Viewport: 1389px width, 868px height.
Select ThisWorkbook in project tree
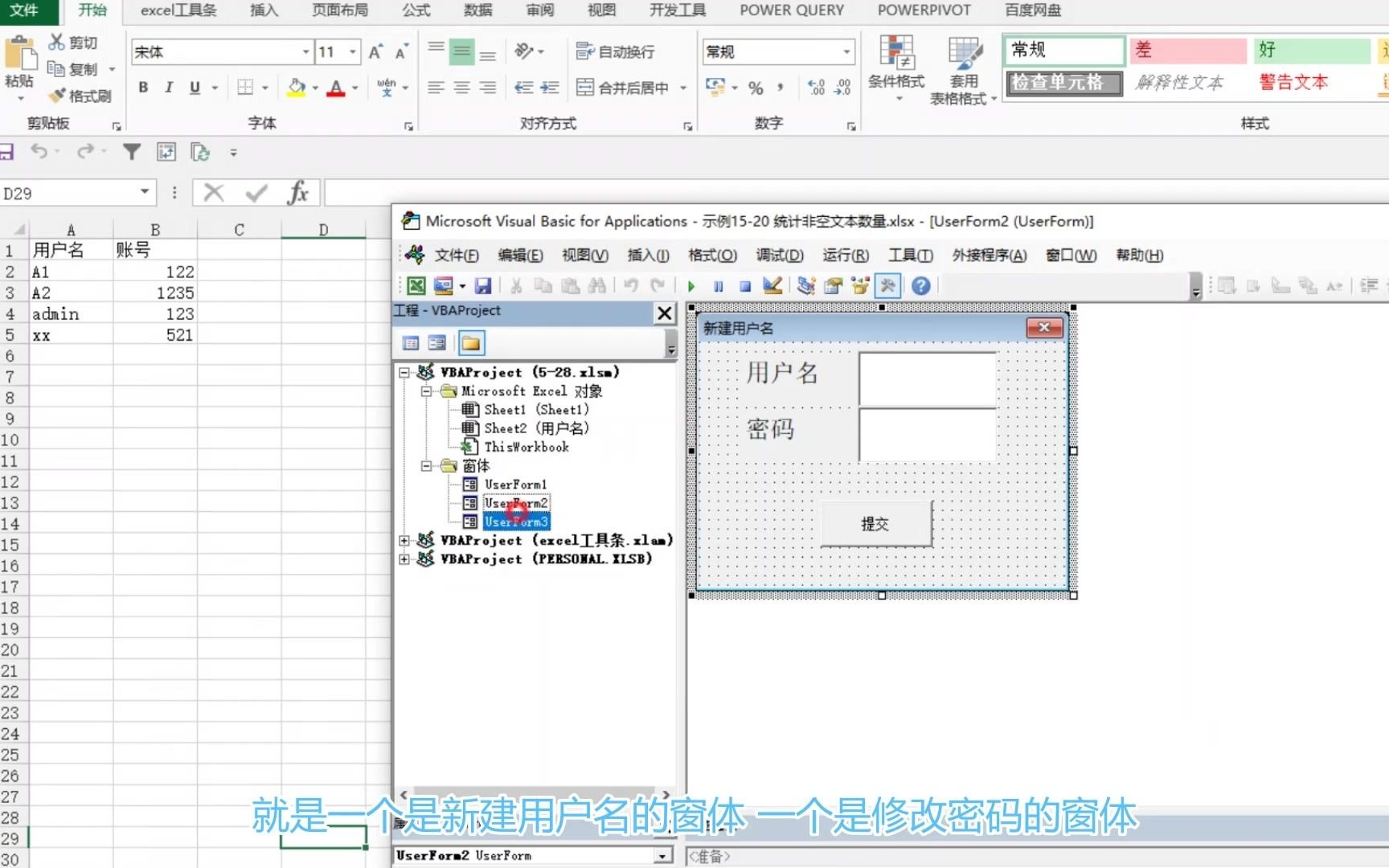(x=527, y=447)
